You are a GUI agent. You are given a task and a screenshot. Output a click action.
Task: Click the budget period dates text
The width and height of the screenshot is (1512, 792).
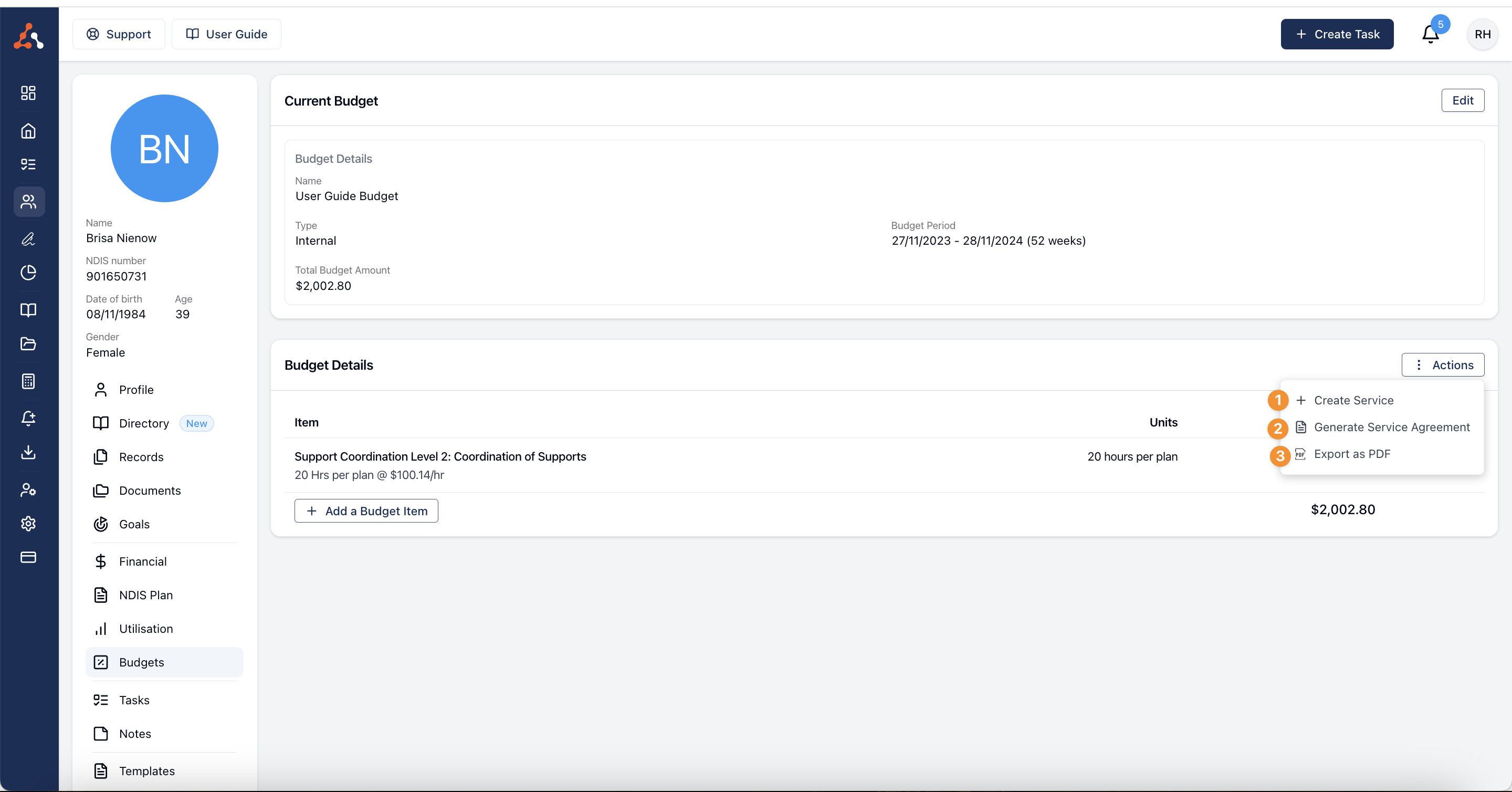pyautogui.click(x=989, y=241)
